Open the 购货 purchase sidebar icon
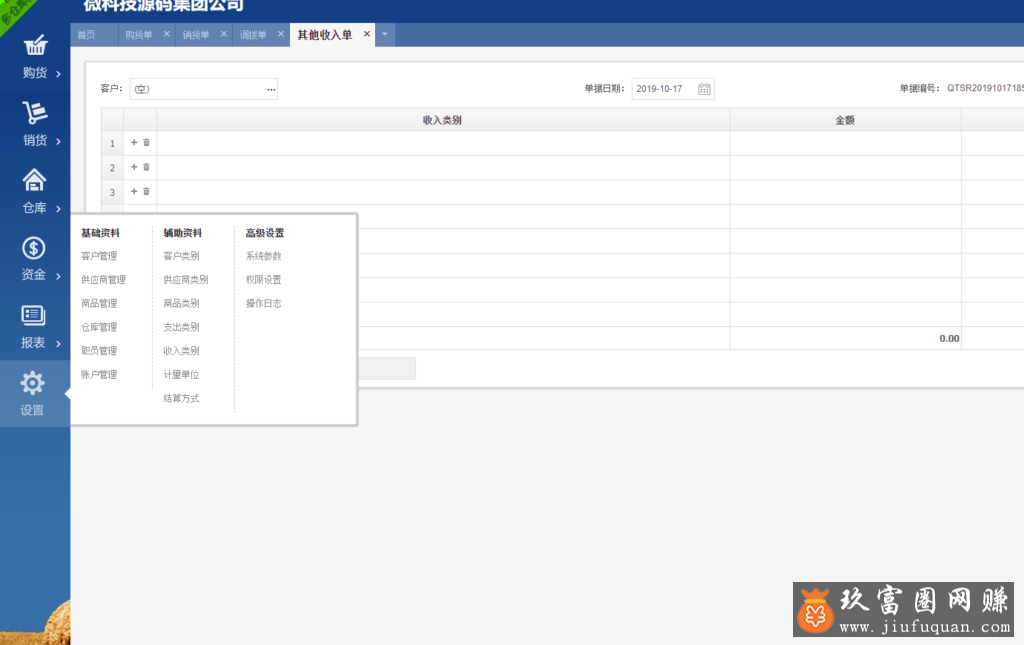Screen dimensions: 1024x645 click(x=34, y=47)
